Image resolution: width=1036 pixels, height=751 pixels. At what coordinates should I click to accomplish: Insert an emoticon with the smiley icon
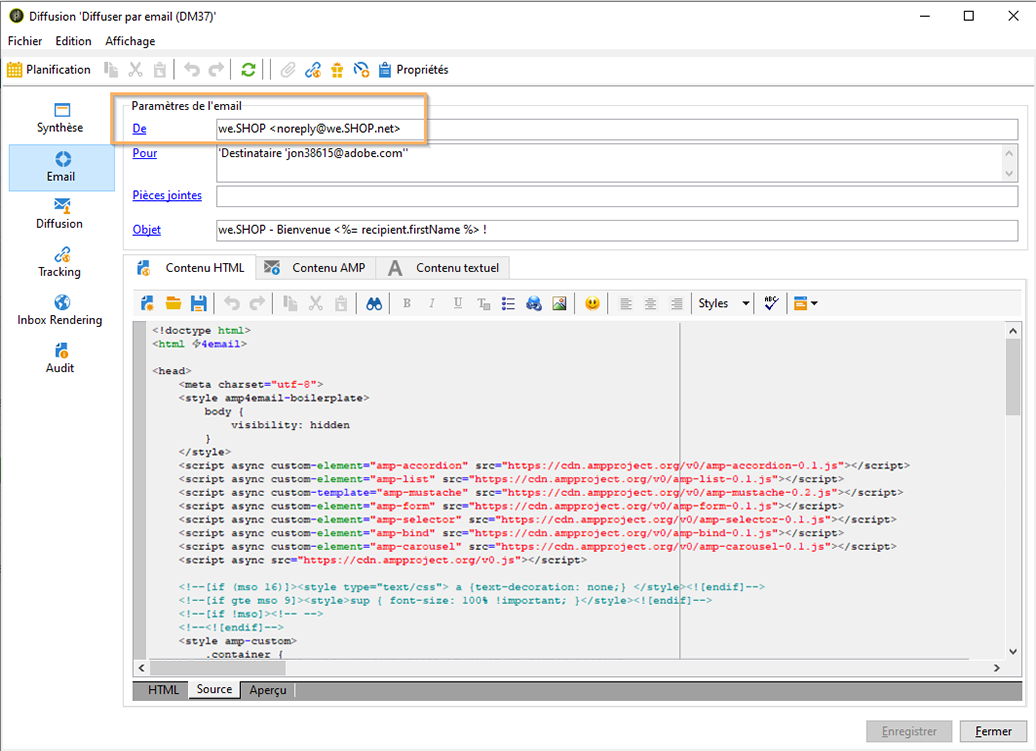click(x=592, y=303)
